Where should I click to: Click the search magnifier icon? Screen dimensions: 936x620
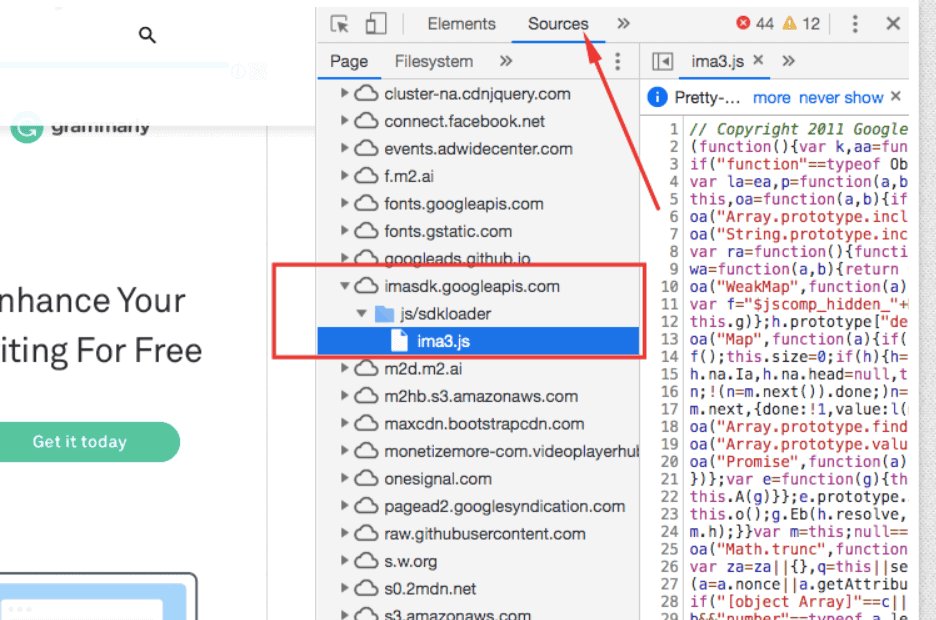(148, 36)
